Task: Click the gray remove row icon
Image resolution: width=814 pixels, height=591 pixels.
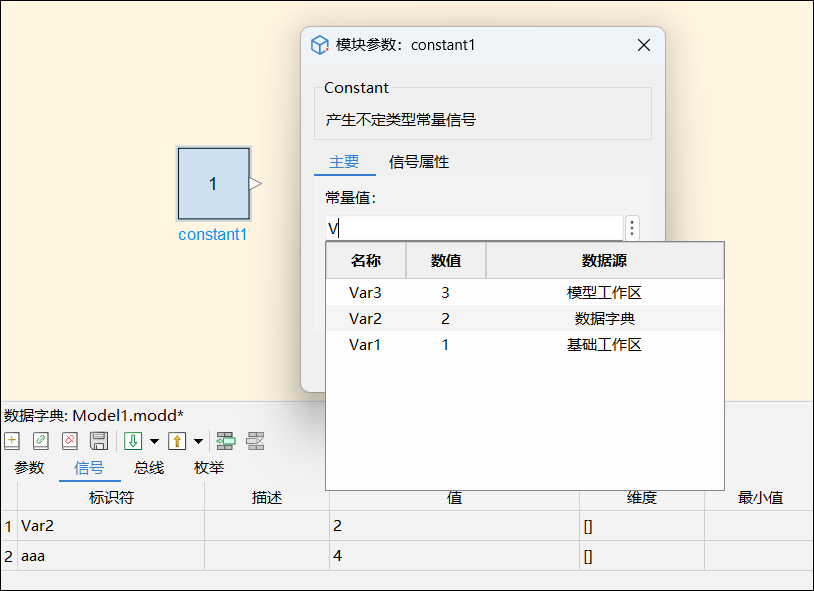Action: (x=255, y=441)
